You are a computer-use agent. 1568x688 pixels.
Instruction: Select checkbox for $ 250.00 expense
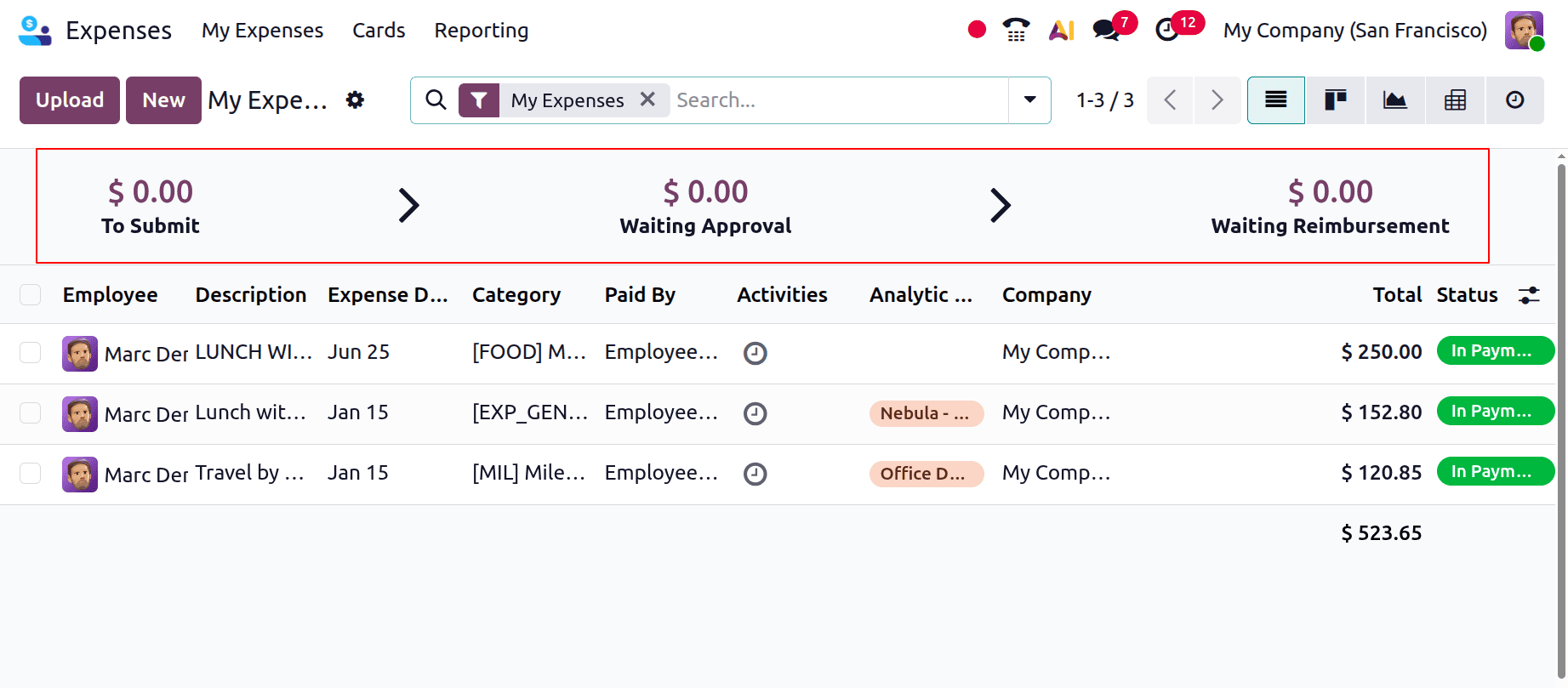click(31, 352)
